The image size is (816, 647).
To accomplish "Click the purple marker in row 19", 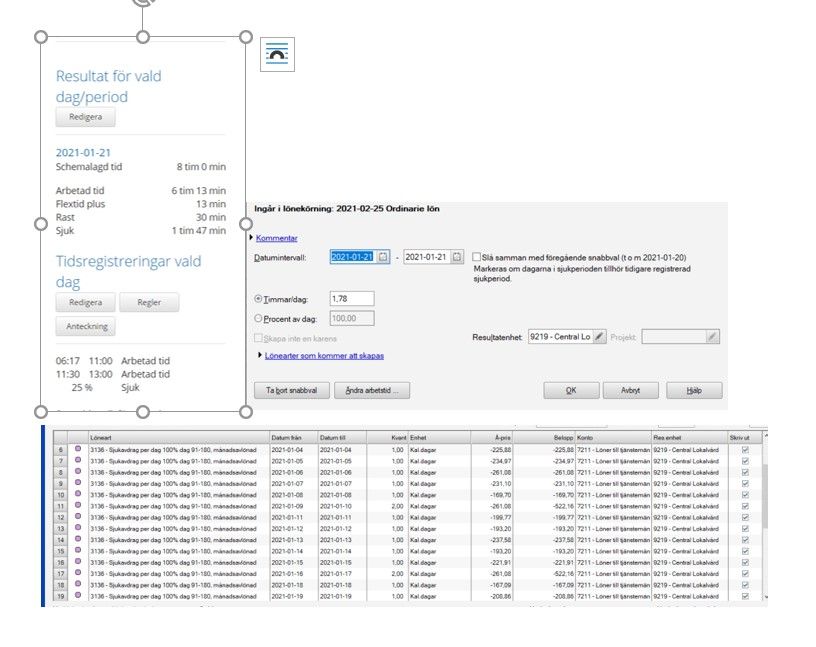I will (78, 595).
